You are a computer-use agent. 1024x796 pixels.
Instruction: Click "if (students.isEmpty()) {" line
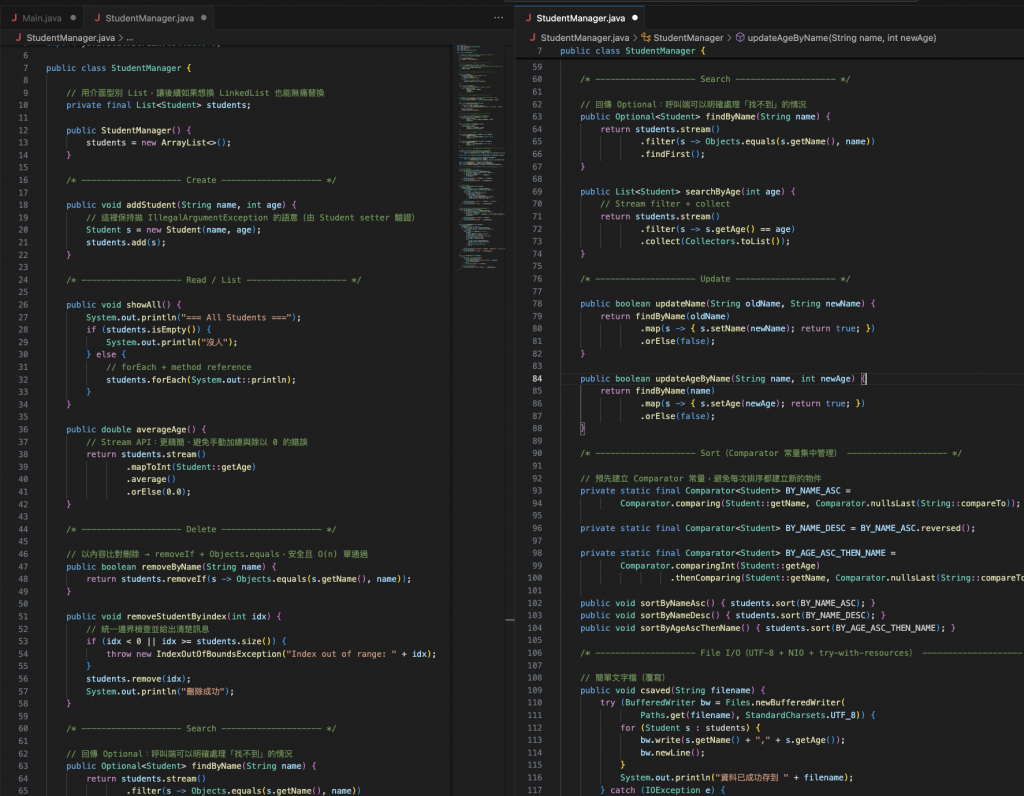click(148, 330)
